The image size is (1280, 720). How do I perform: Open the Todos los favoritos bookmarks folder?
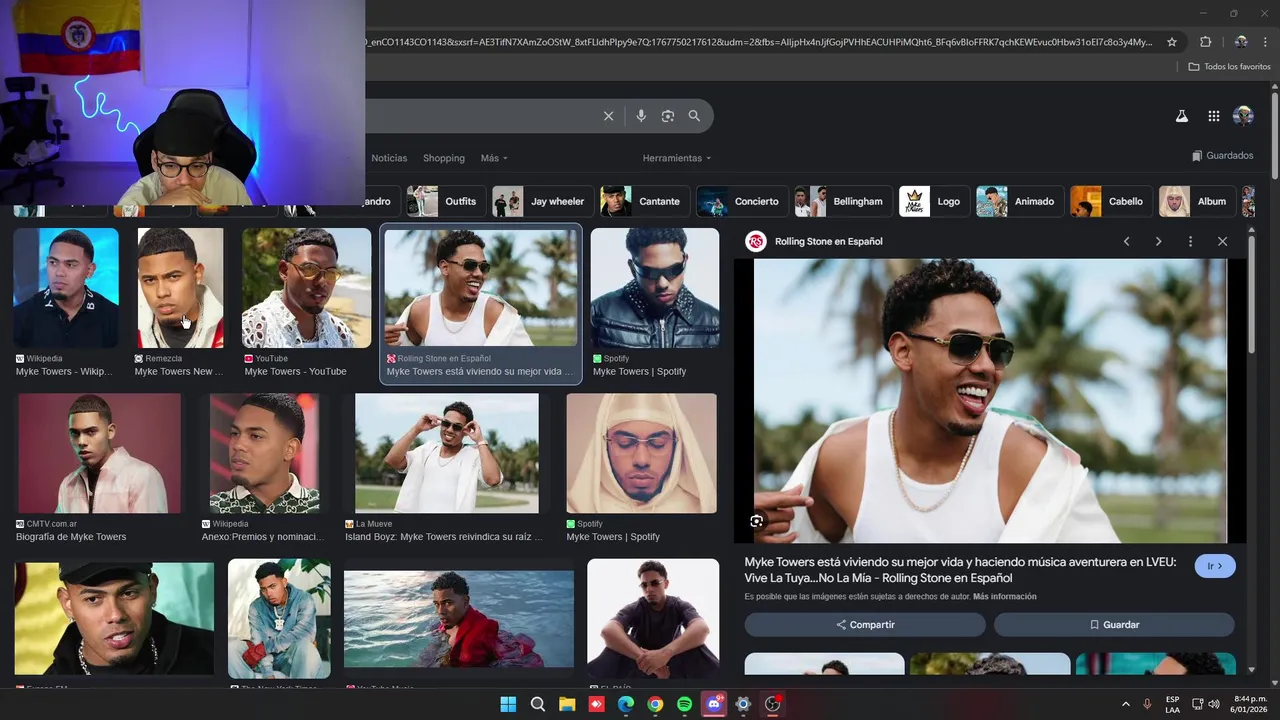[1229, 66]
